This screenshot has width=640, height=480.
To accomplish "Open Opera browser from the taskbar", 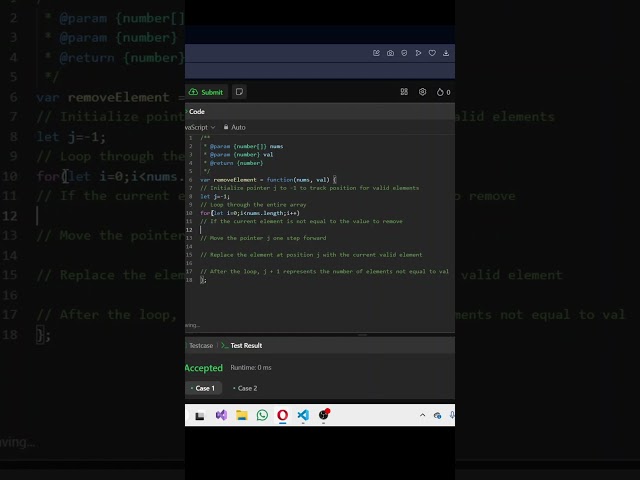I will [x=282, y=415].
